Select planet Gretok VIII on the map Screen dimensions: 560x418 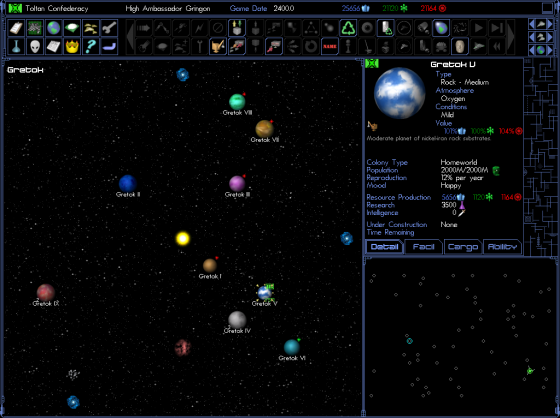coord(237,102)
